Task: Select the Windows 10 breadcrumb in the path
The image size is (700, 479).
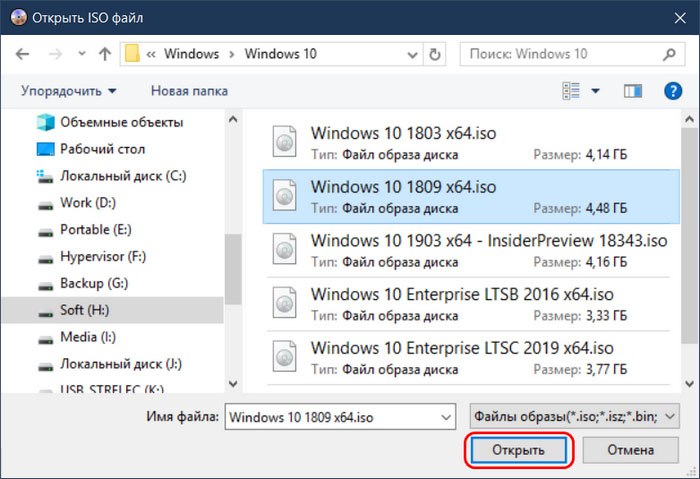Action: [280, 54]
